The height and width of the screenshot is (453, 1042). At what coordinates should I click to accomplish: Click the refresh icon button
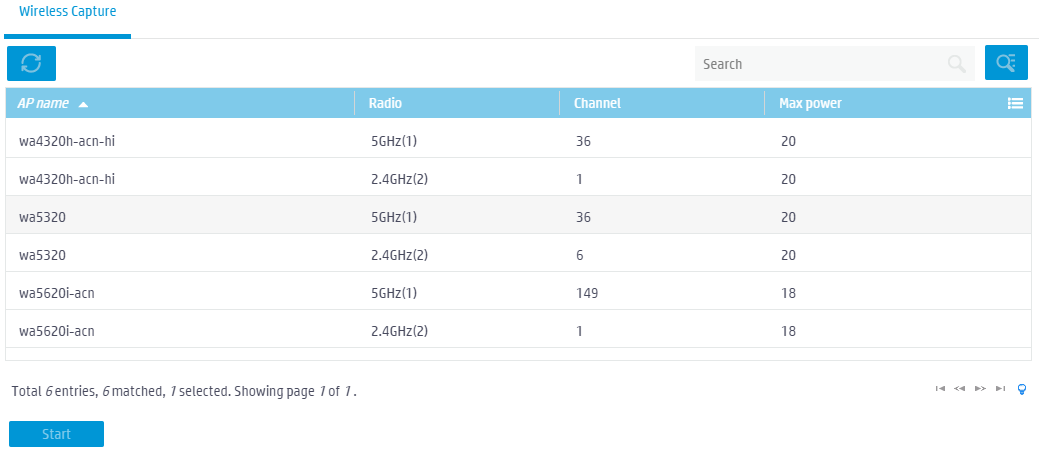pyautogui.click(x=31, y=64)
